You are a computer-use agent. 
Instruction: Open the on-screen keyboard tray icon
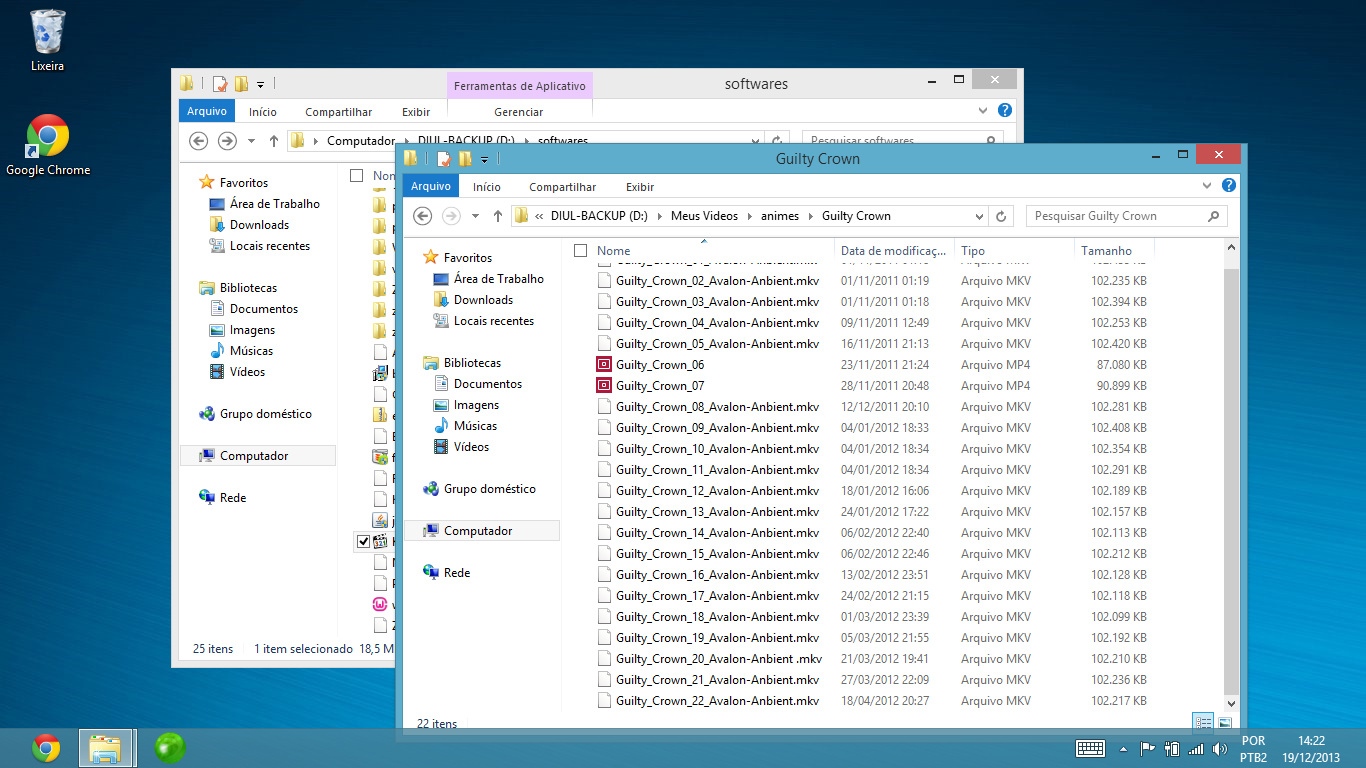(x=1090, y=748)
